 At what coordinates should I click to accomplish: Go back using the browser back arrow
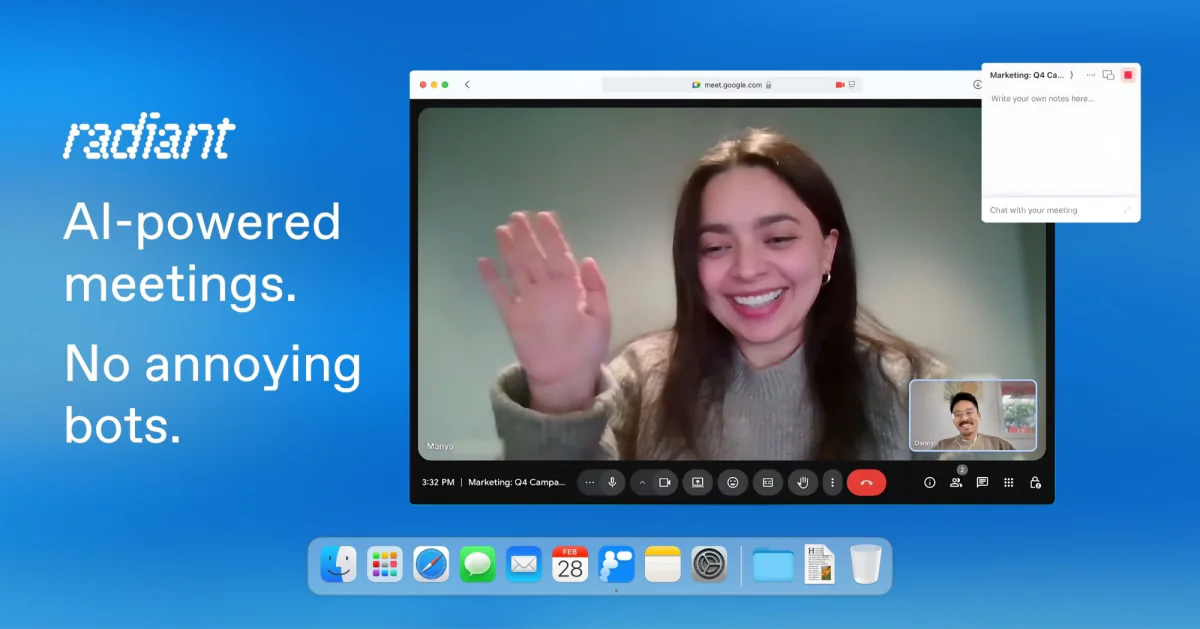[x=467, y=85]
